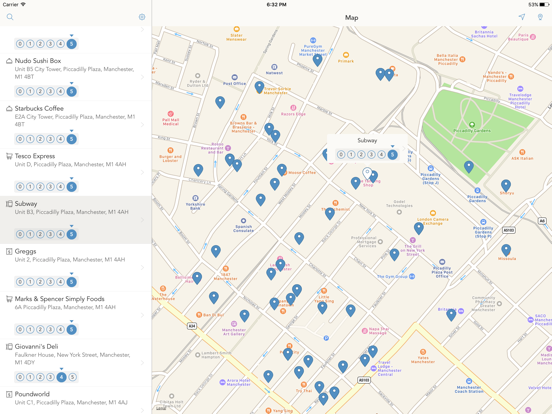The height and width of the screenshot is (414, 552).
Task: Set Greggs rating to 4
Action: click(61, 282)
